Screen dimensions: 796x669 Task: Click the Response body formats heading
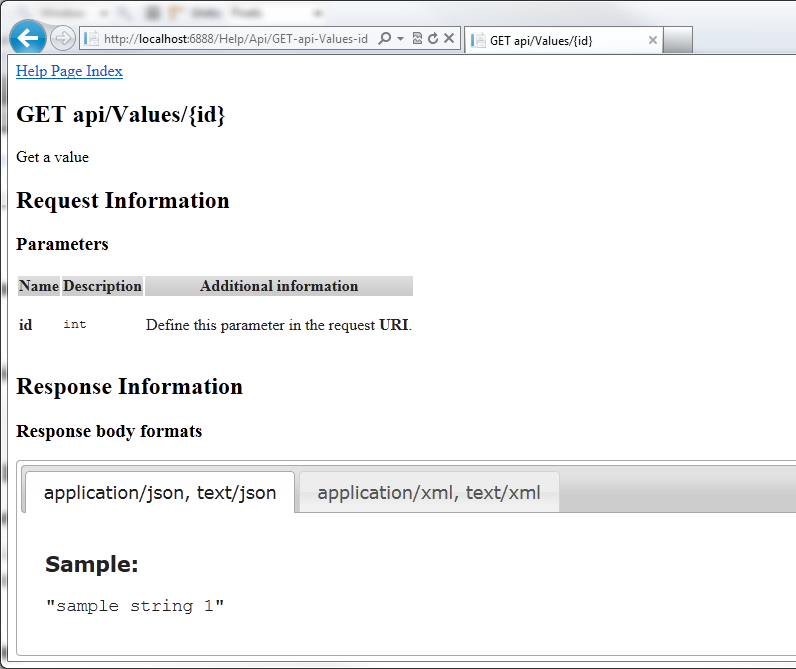(x=109, y=431)
